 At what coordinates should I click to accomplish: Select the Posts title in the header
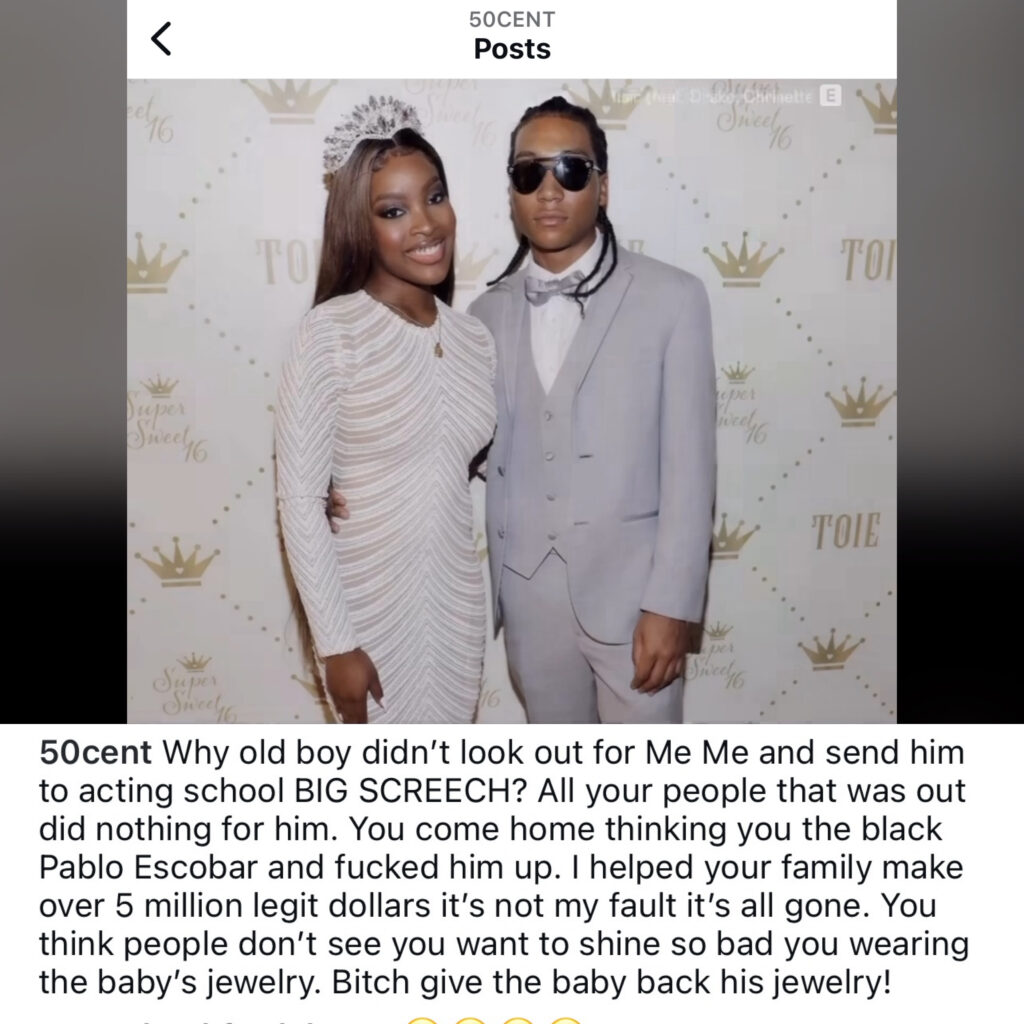512,49
